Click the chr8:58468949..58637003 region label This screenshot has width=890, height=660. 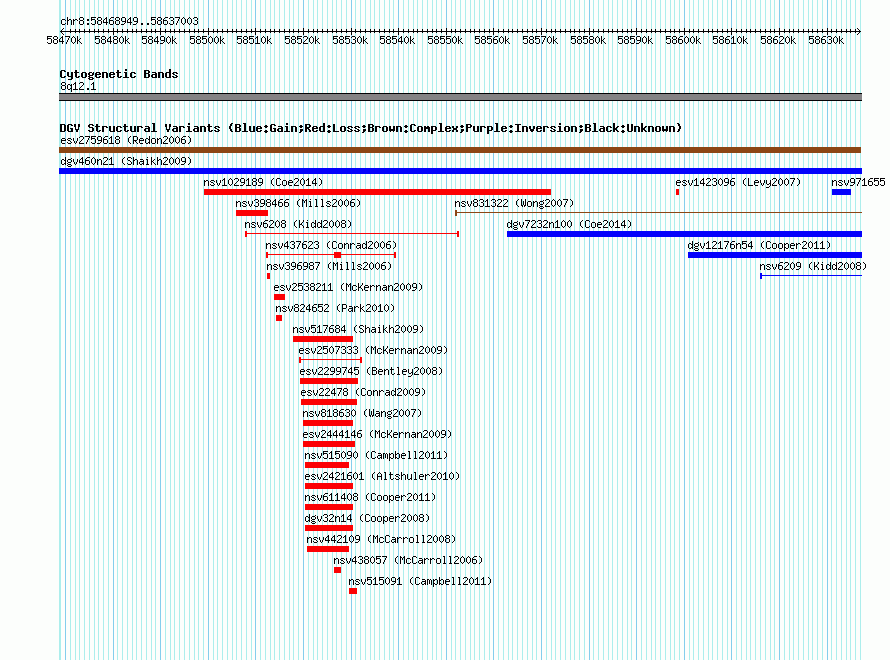click(x=129, y=21)
